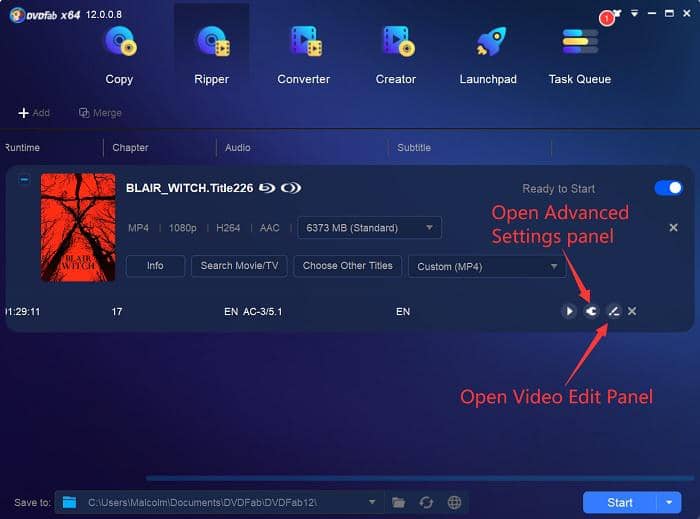Viewport: 700px width, 519px height.
Task: Switch to the Task Queue tab
Action: pos(579,54)
